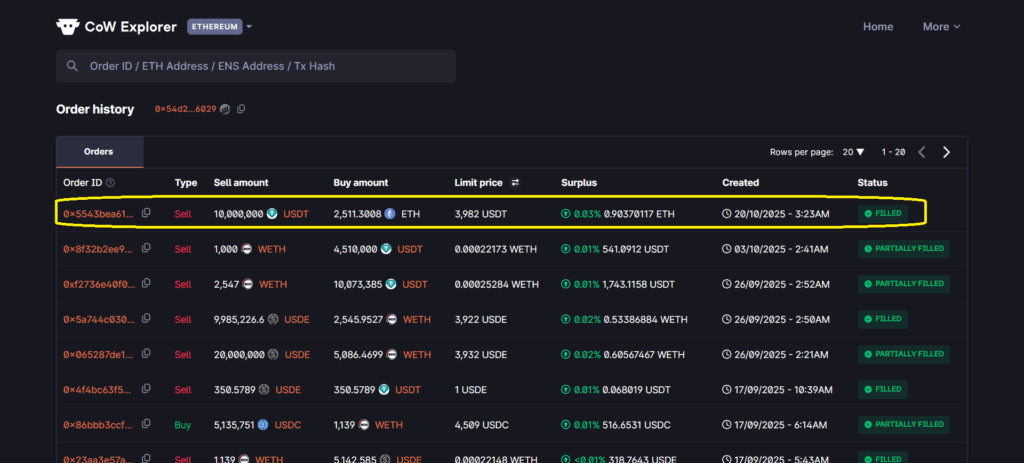The width and height of the screenshot is (1024, 463).
Task: Select the Orders tab
Action: 99,152
